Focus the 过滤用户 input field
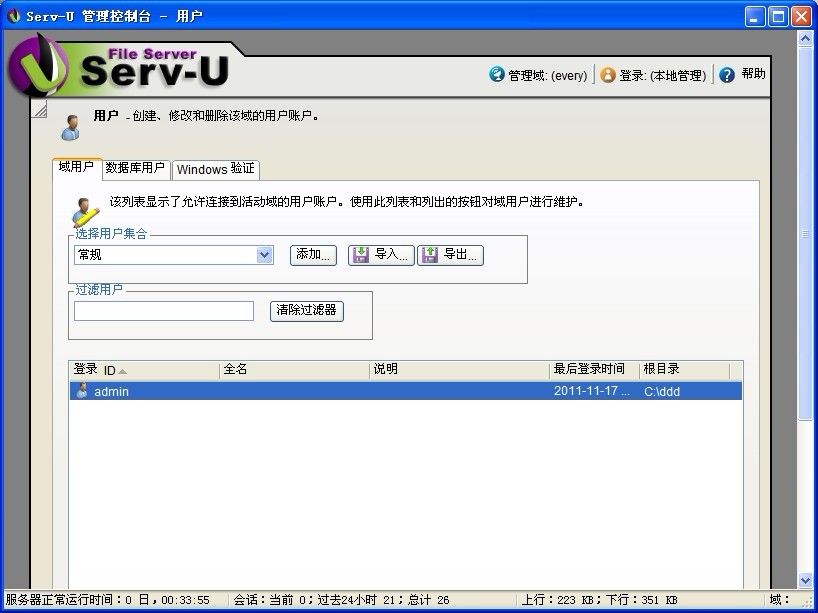This screenshot has height=613, width=818. point(164,311)
